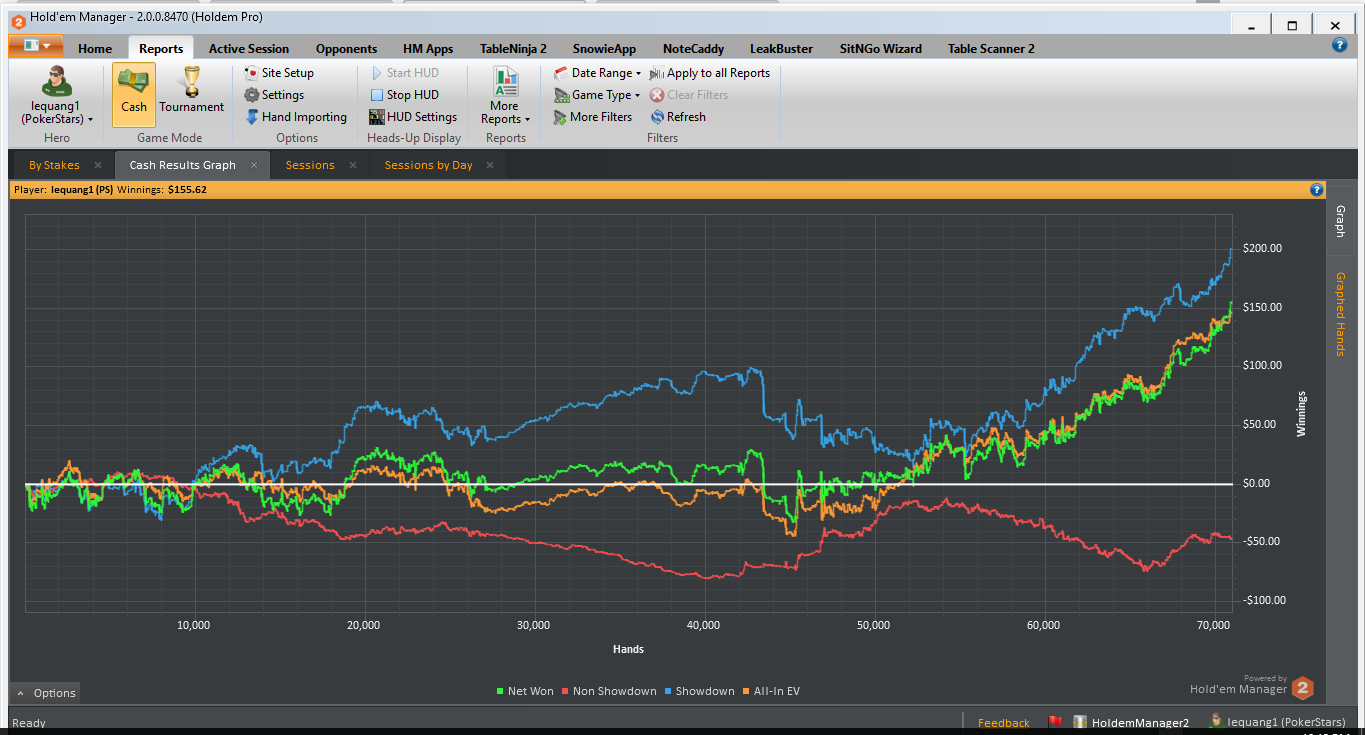Select Tournament game mode
Image resolution: width=1365 pixels, height=735 pixels.
point(191,90)
